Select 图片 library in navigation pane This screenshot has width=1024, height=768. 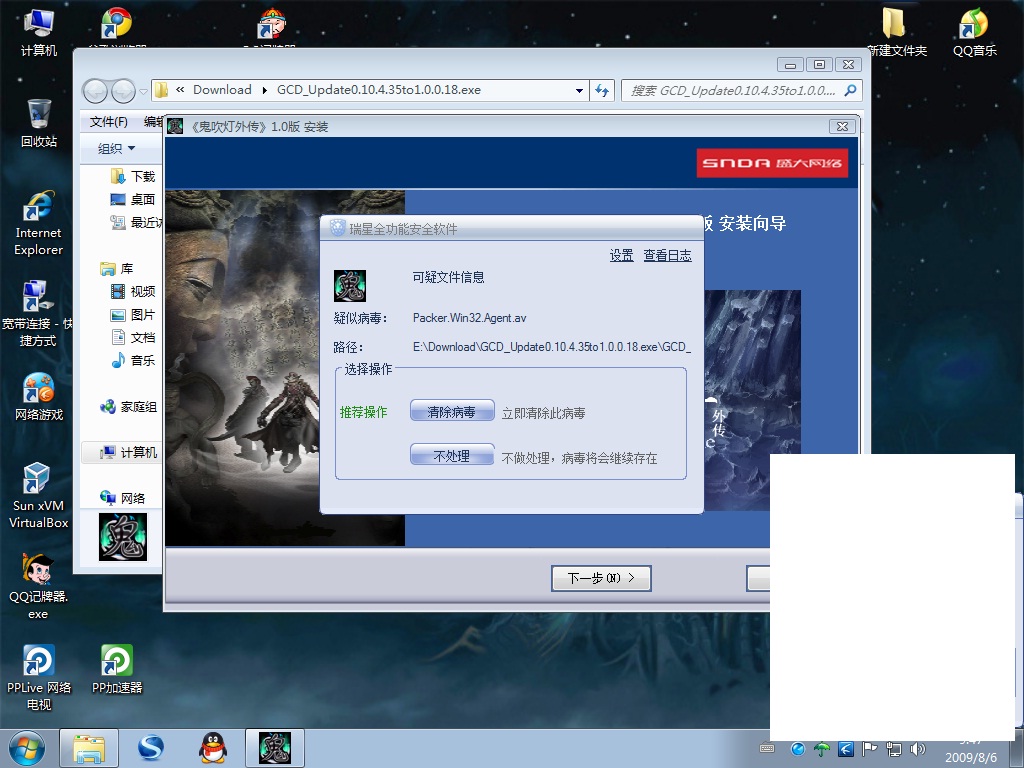click(x=134, y=315)
